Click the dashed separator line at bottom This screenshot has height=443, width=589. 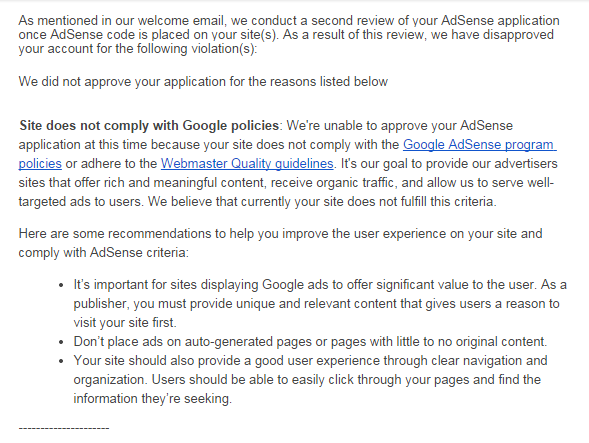click(64, 428)
